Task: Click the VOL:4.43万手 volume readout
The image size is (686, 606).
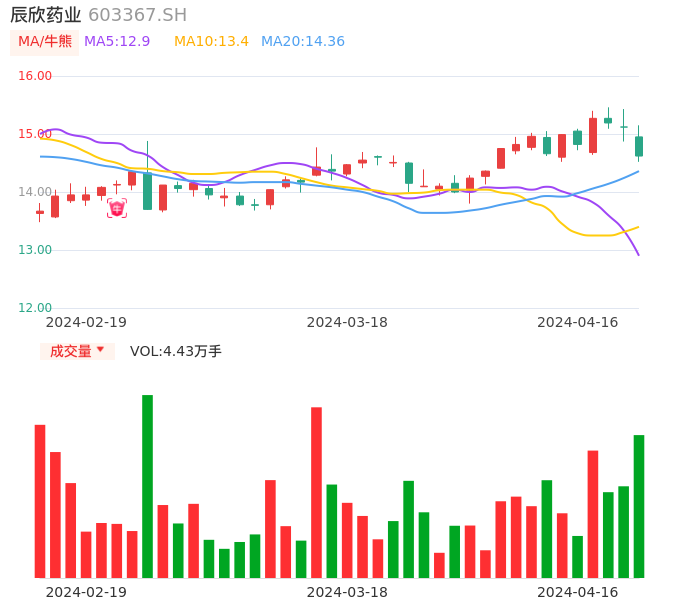Action: (x=176, y=351)
